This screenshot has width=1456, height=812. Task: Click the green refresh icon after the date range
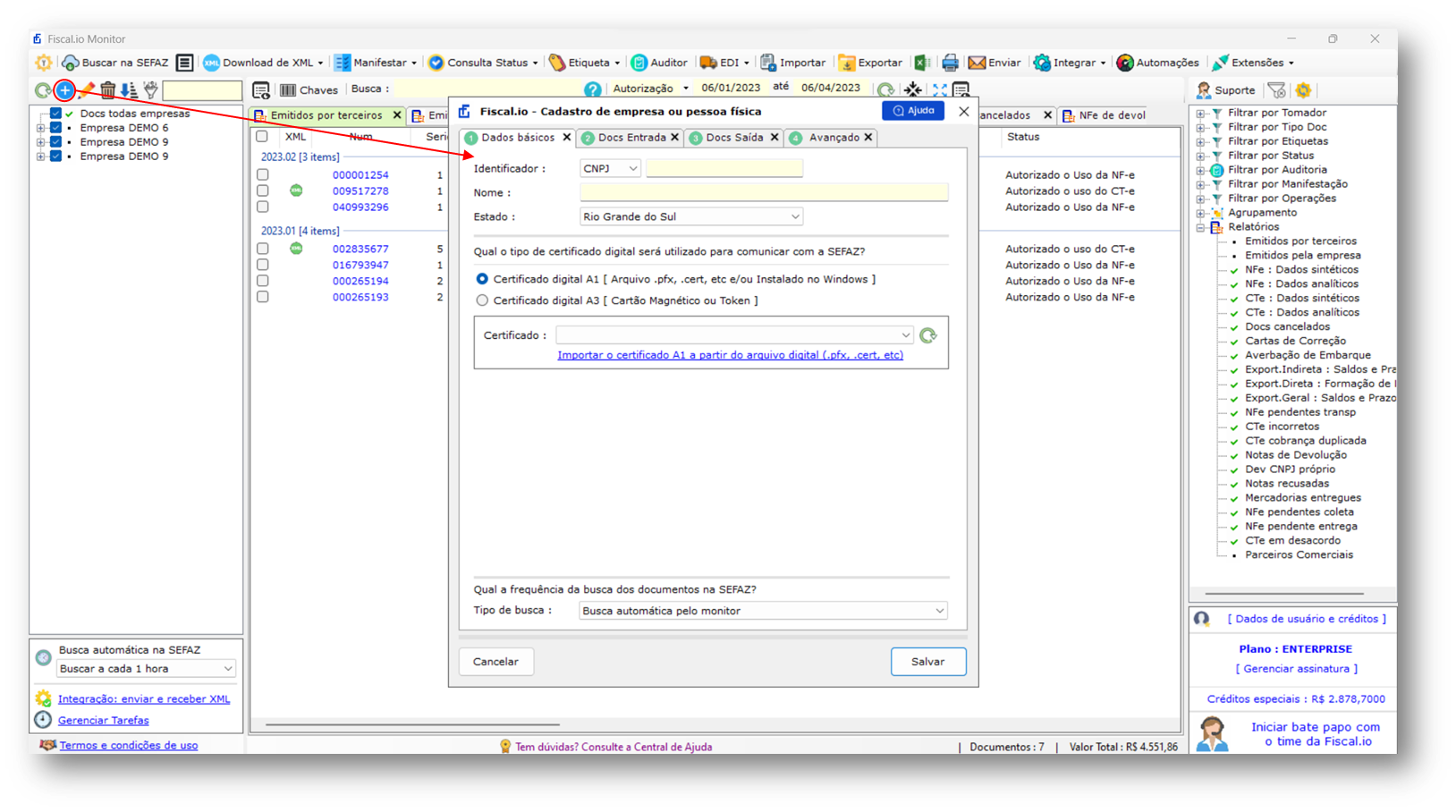point(885,90)
